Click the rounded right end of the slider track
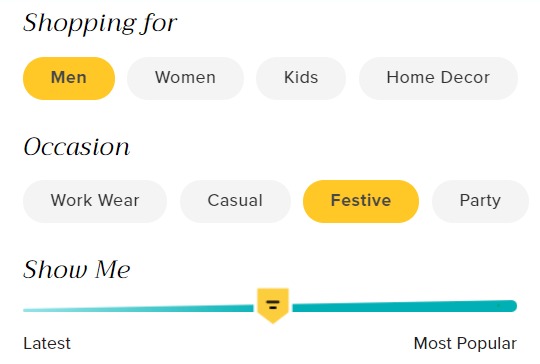Image resolution: width=540 pixels, height=364 pixels. pos(512,306)
